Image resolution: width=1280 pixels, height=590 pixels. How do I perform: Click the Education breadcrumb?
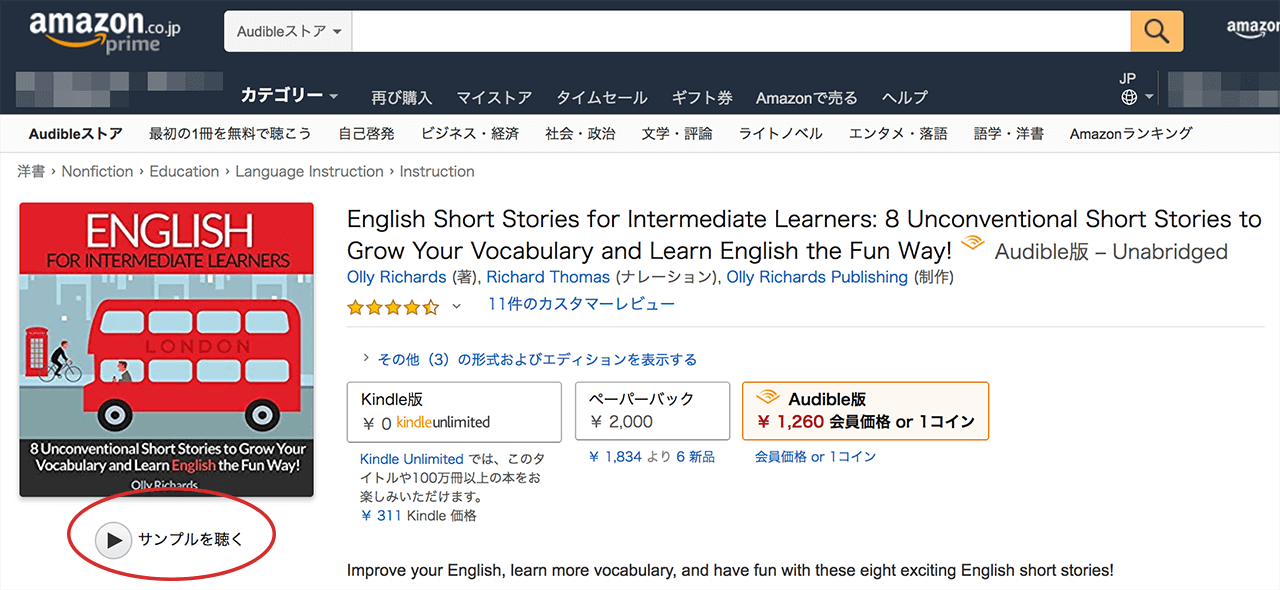coord(184,171)
